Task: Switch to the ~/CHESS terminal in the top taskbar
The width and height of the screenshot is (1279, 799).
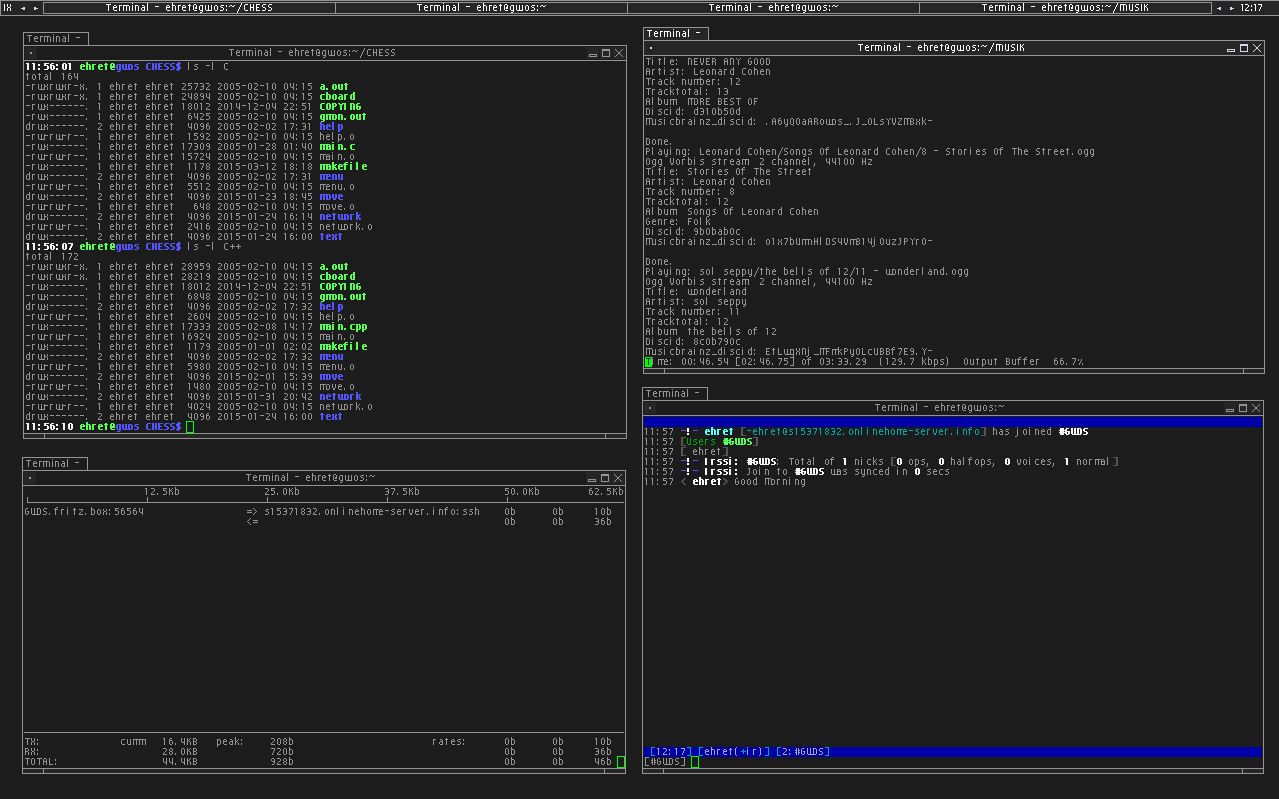Action: click(190, 8)
